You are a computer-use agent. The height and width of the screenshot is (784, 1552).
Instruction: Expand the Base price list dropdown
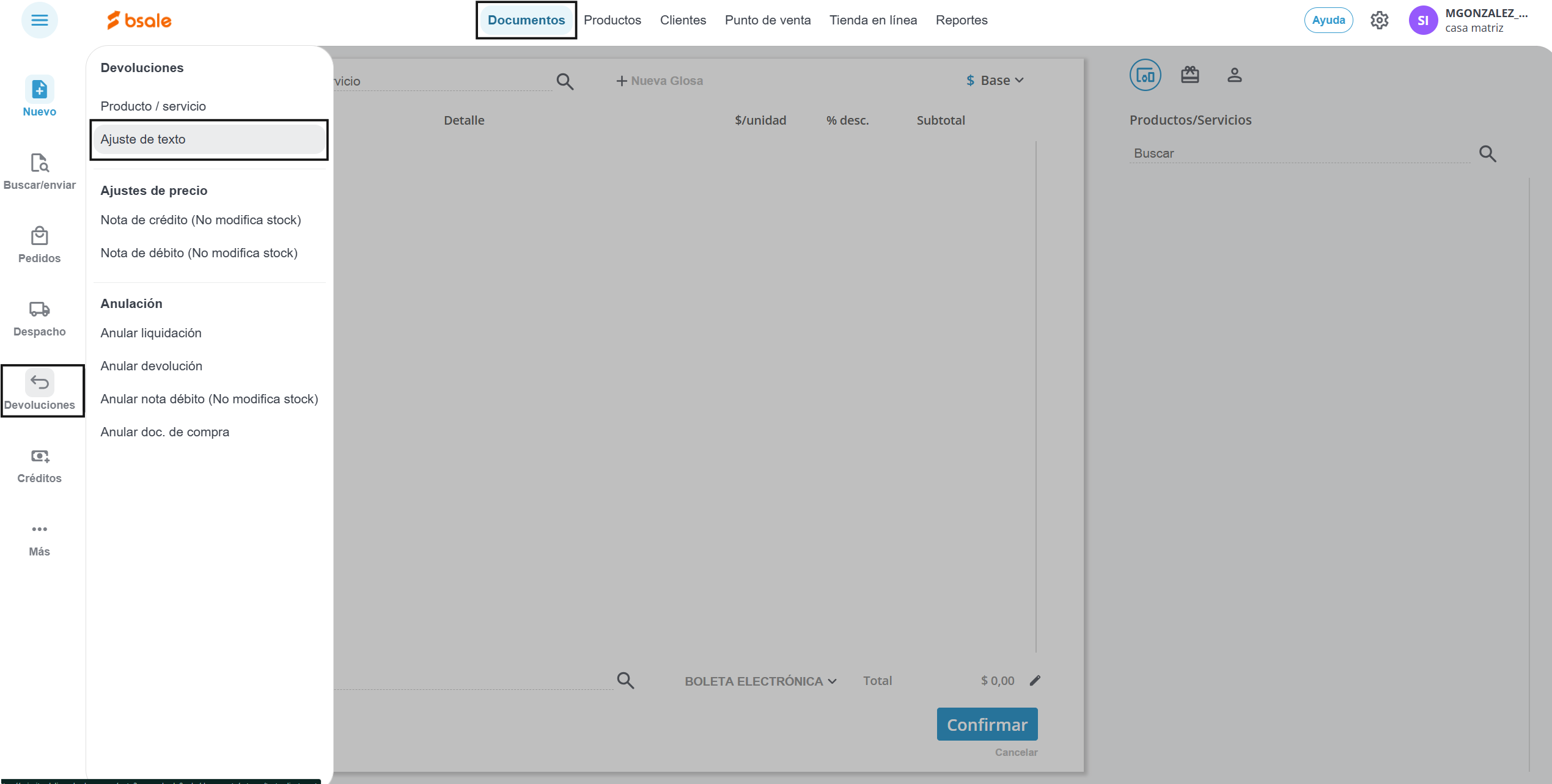click(995, 81)
